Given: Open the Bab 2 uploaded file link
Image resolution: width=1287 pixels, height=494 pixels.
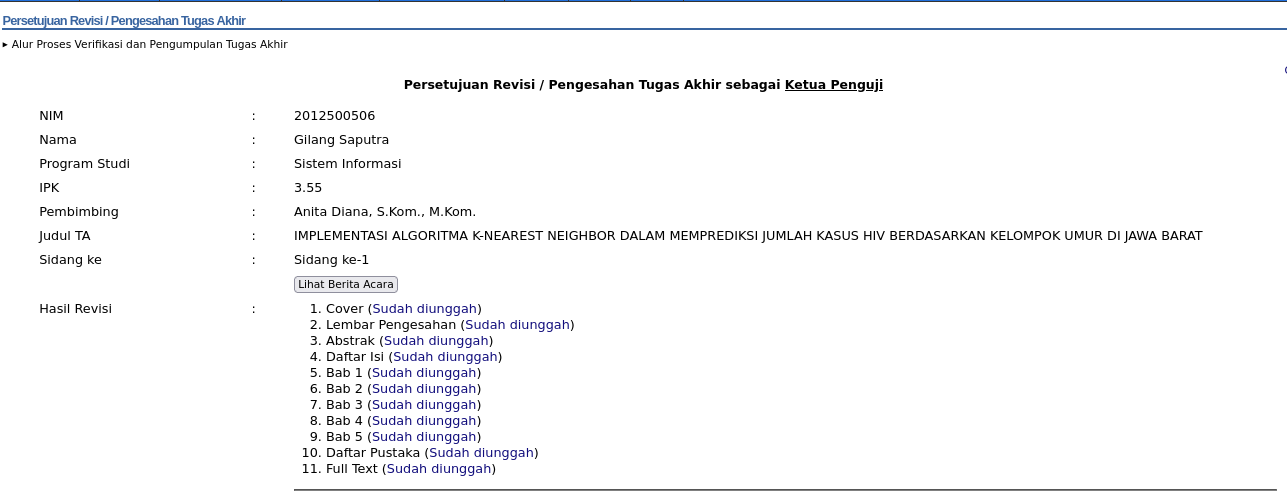Looking at the screenshot, I should coord(424,389).
